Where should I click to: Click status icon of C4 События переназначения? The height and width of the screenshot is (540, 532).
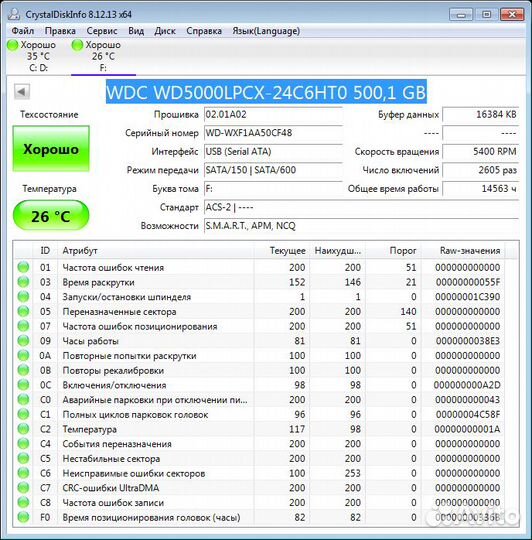[x=23, y=444]
